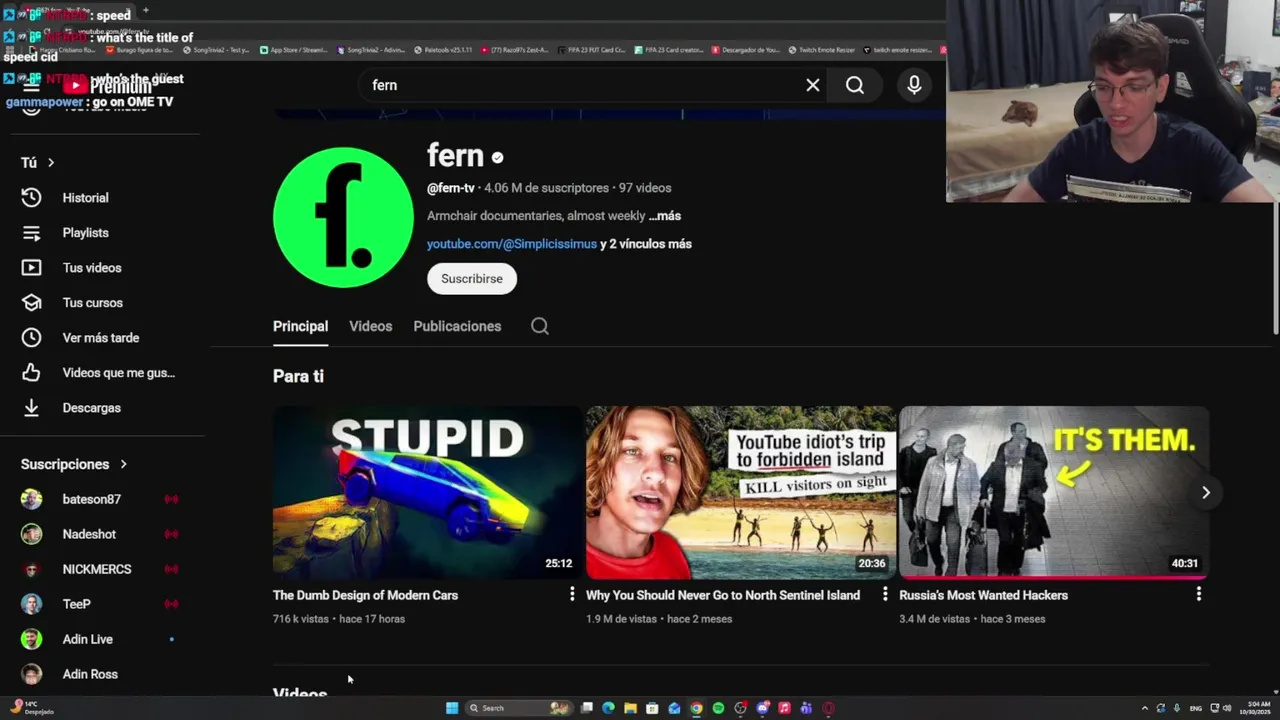Play the forbidden island thumbnail

(741, 492)
